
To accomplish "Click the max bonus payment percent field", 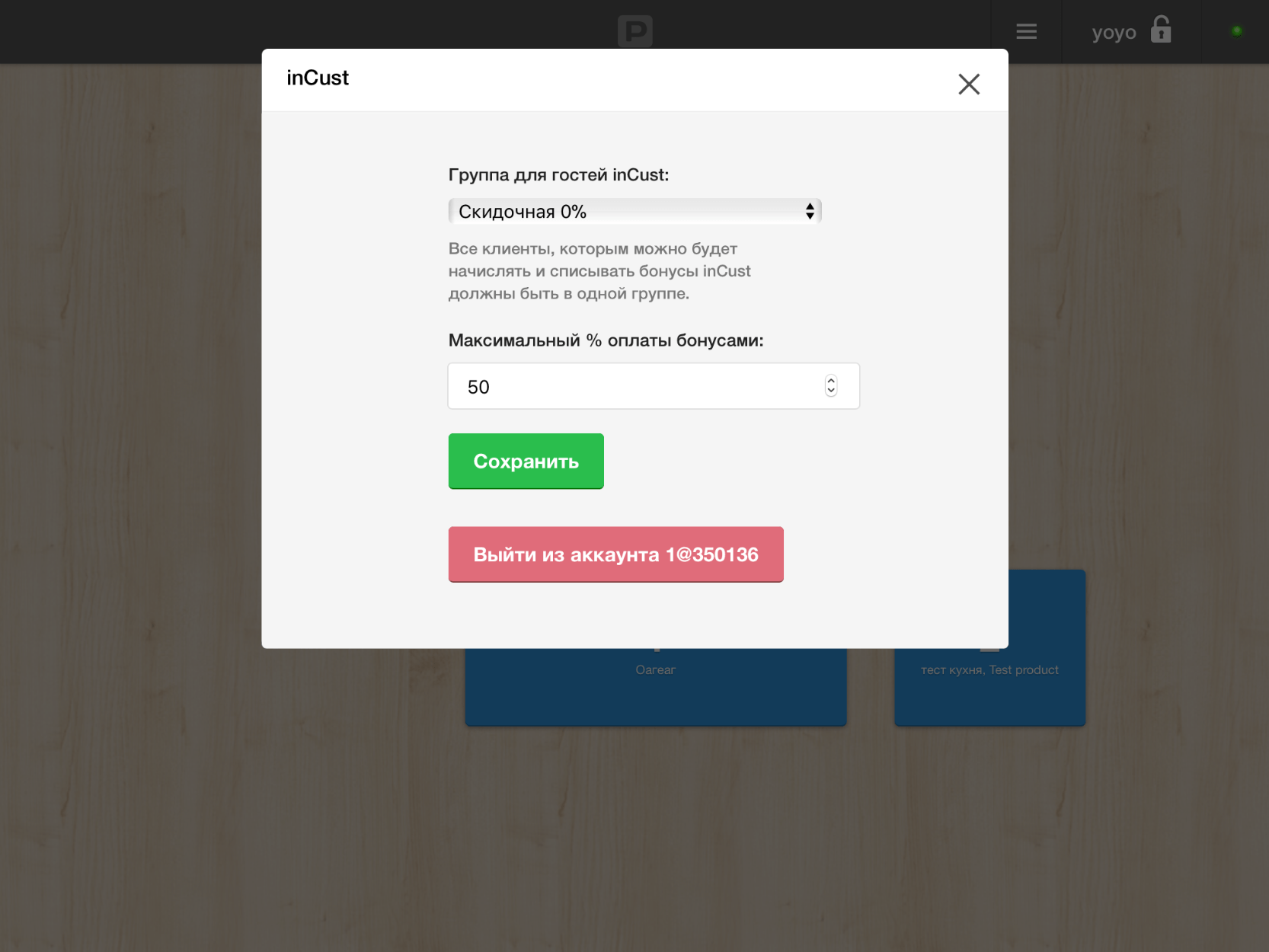I will [x=654, y=386].
